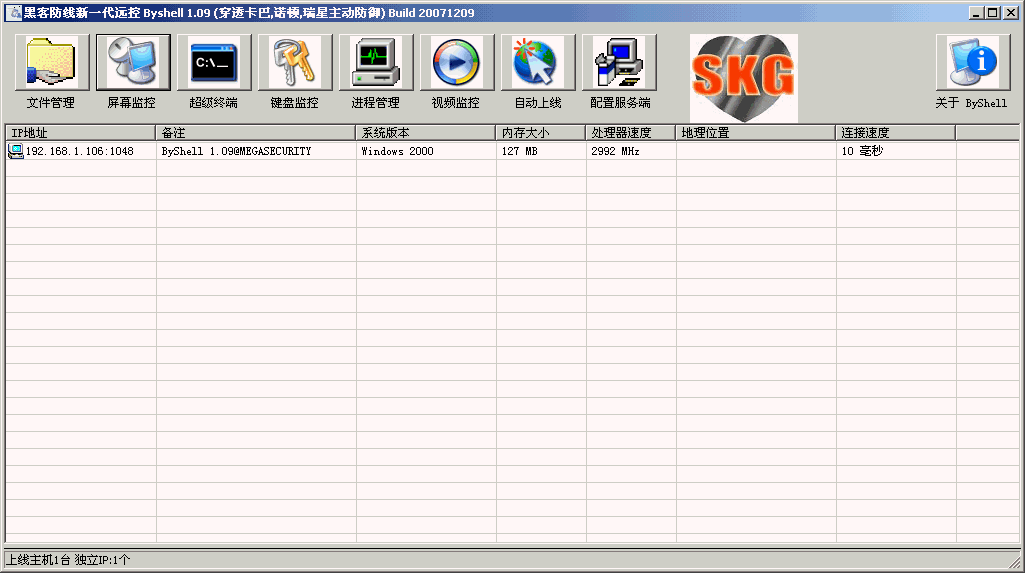Click the 内存大小 column header

coord(540,132)
